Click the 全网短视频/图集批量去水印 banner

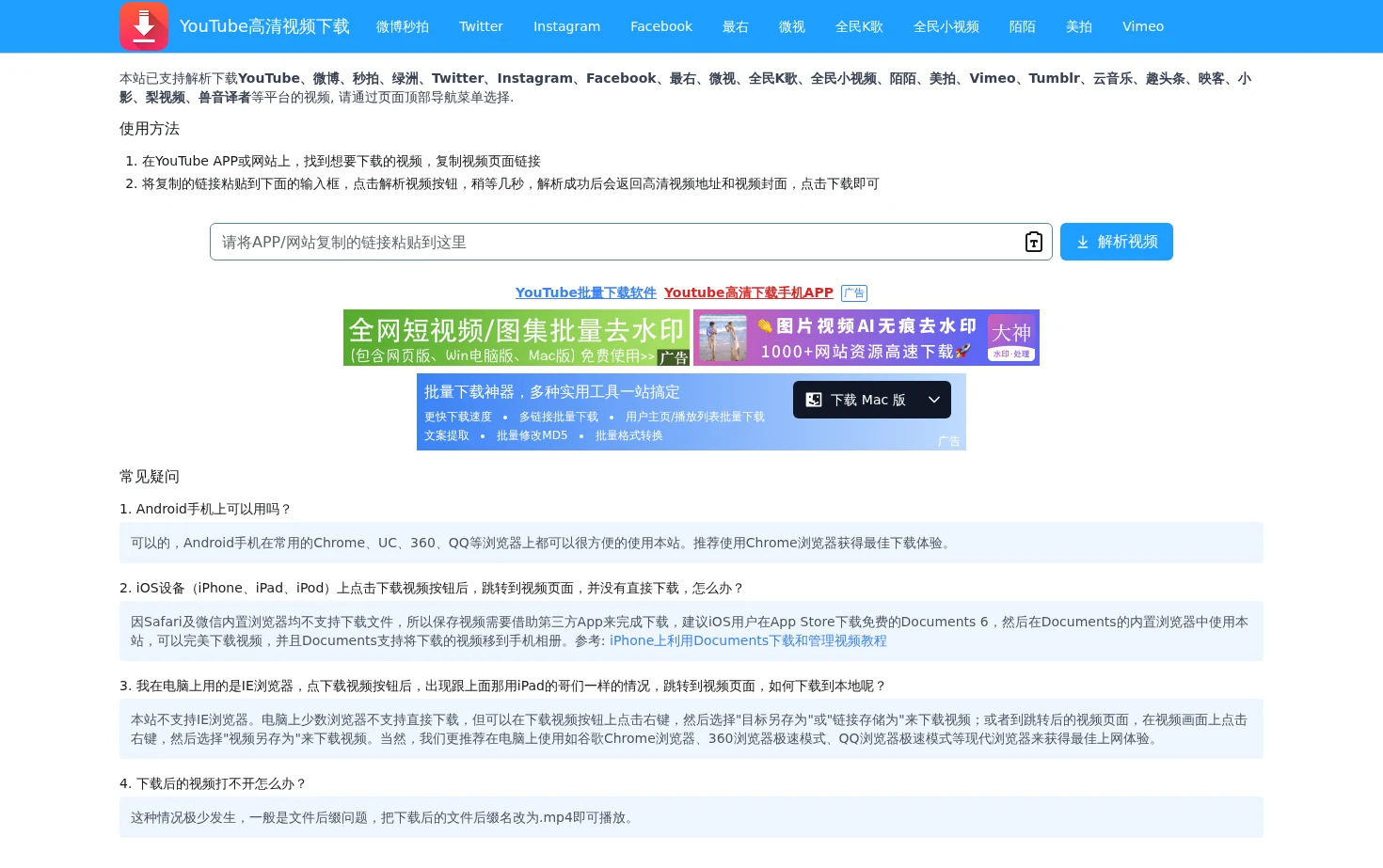pyautogui.click(x=517, y=338)
